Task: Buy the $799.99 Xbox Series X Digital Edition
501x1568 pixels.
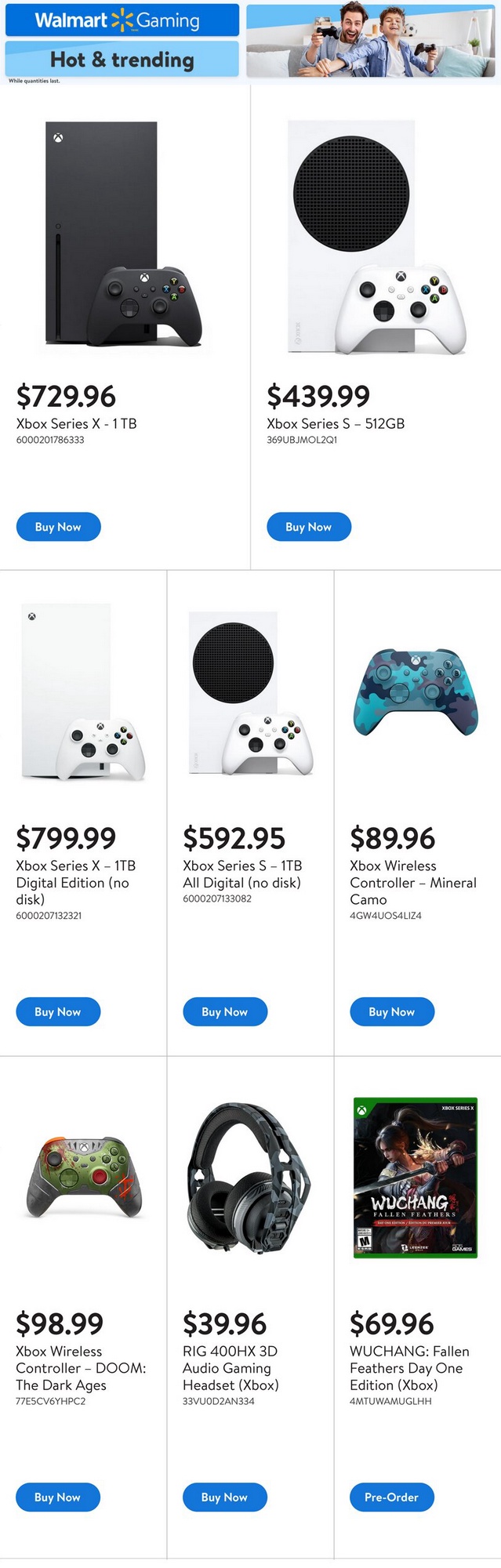Action: pos(58,1012)
